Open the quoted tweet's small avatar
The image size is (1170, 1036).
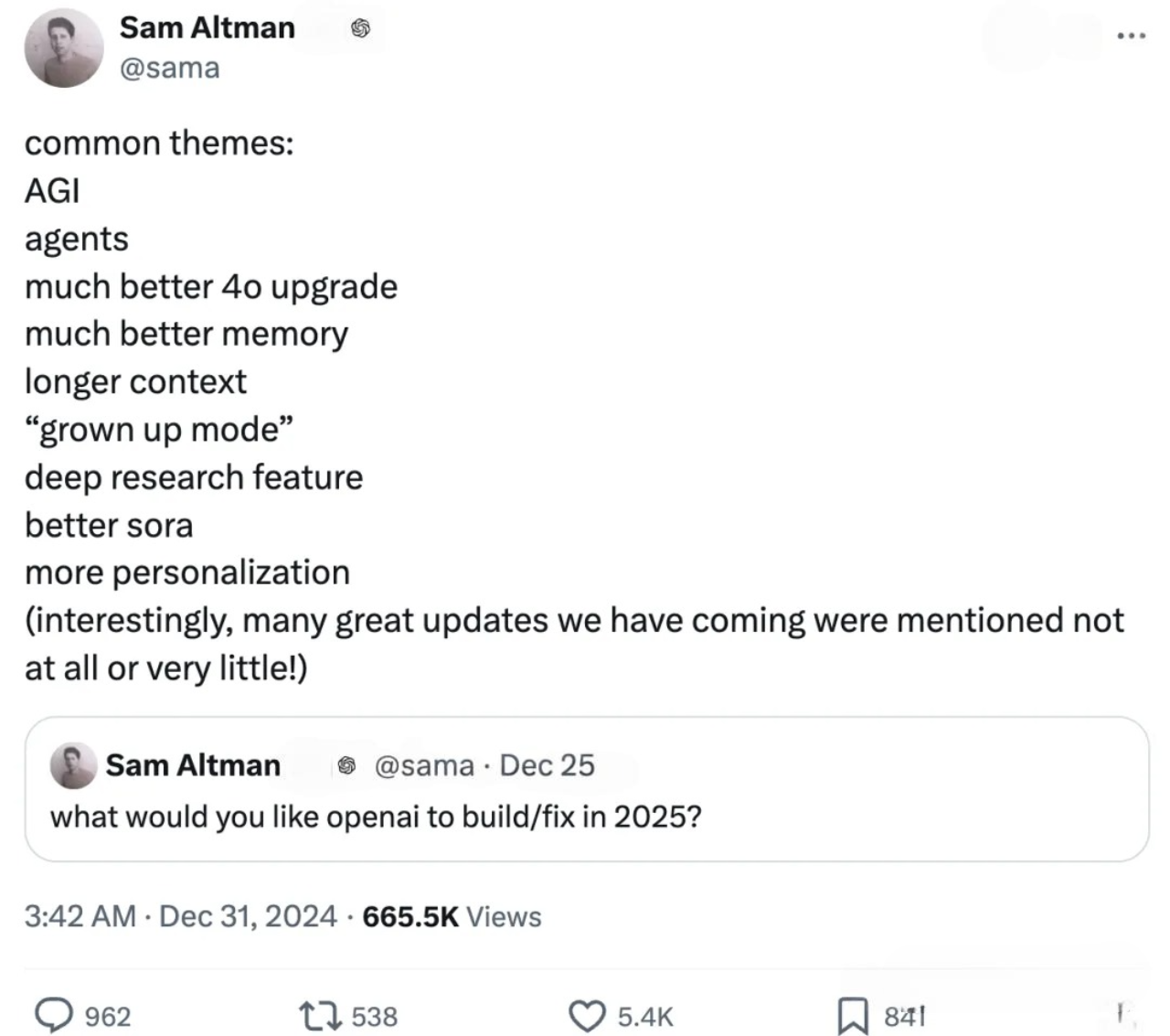(x=73, y=765)
